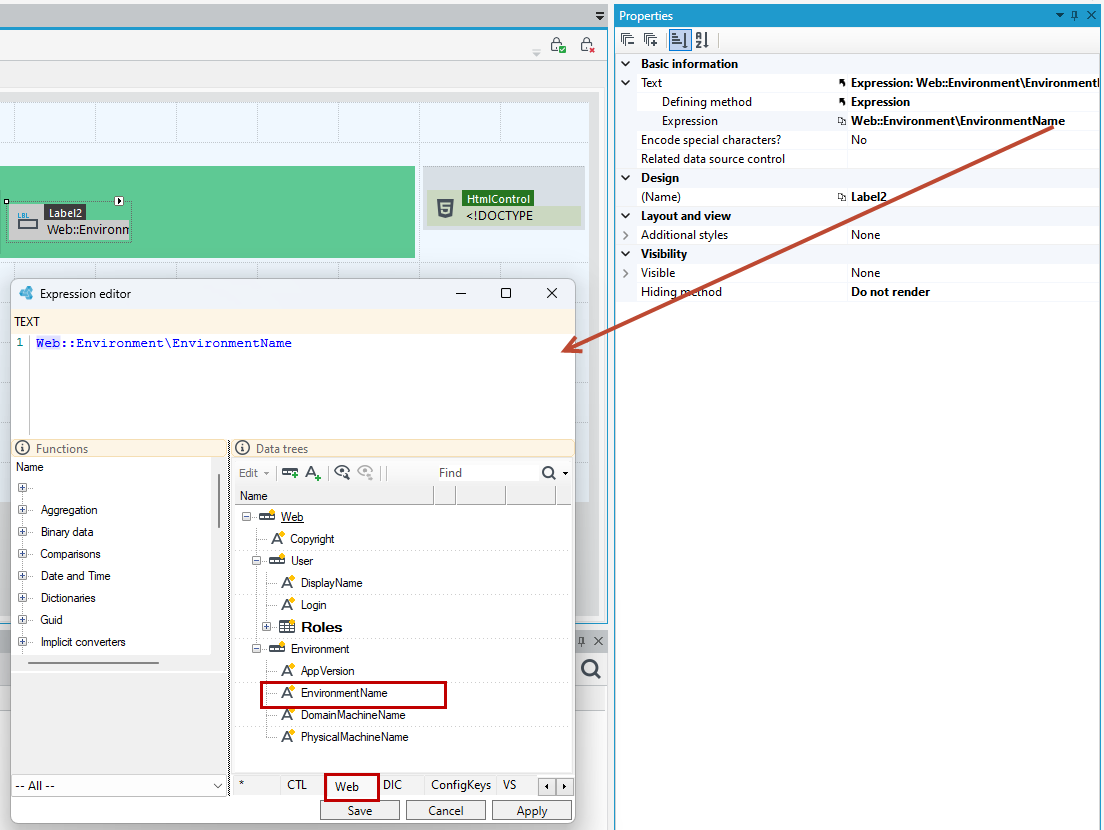The image size is (1104, 830).
Task: Open the '-- All --' functions filter dropdown
Action: coord(119,786)
